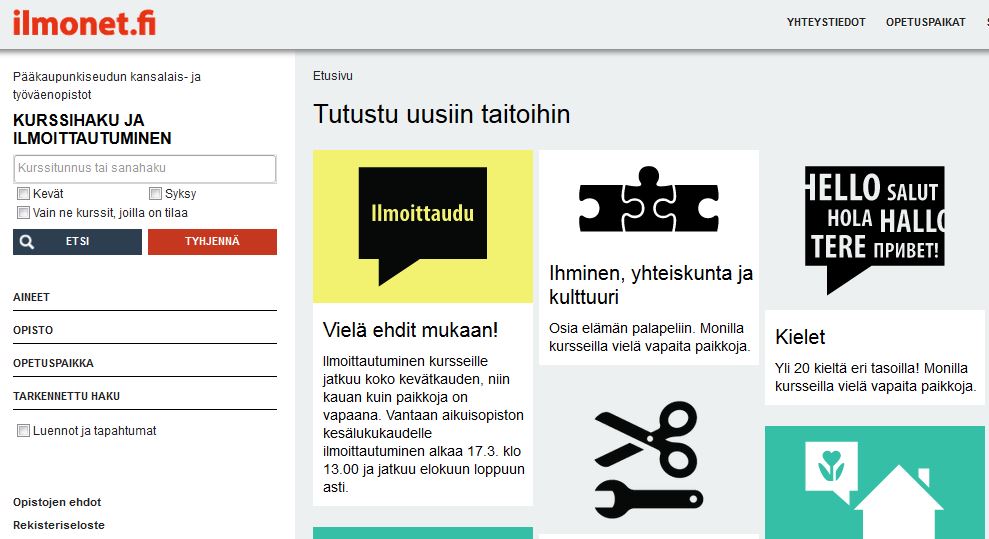This screenshot has height=539, width=989.
Task: Expand the Aineet section
Action: [x=32, y=298]
